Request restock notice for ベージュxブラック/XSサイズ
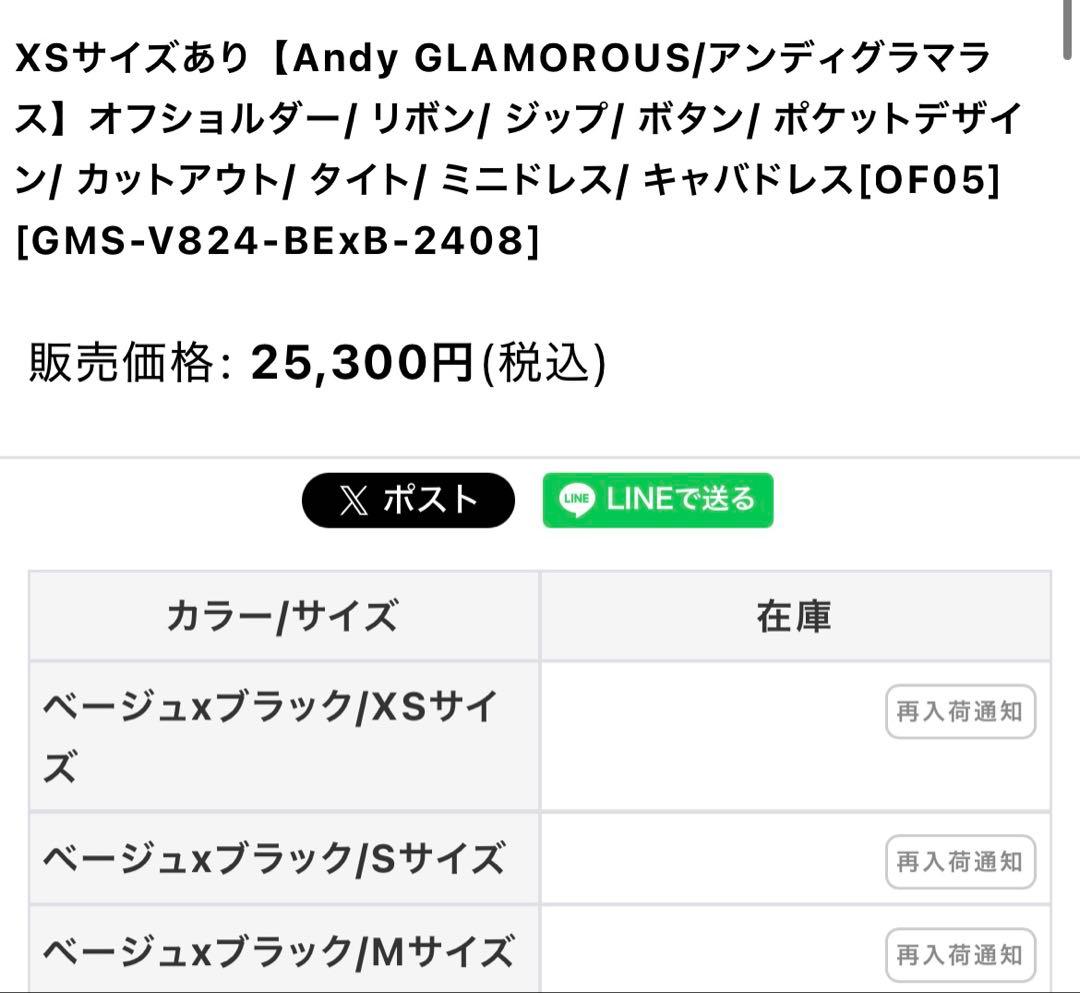The height and width of the screenshot is (993, 1080). [959, 712]
